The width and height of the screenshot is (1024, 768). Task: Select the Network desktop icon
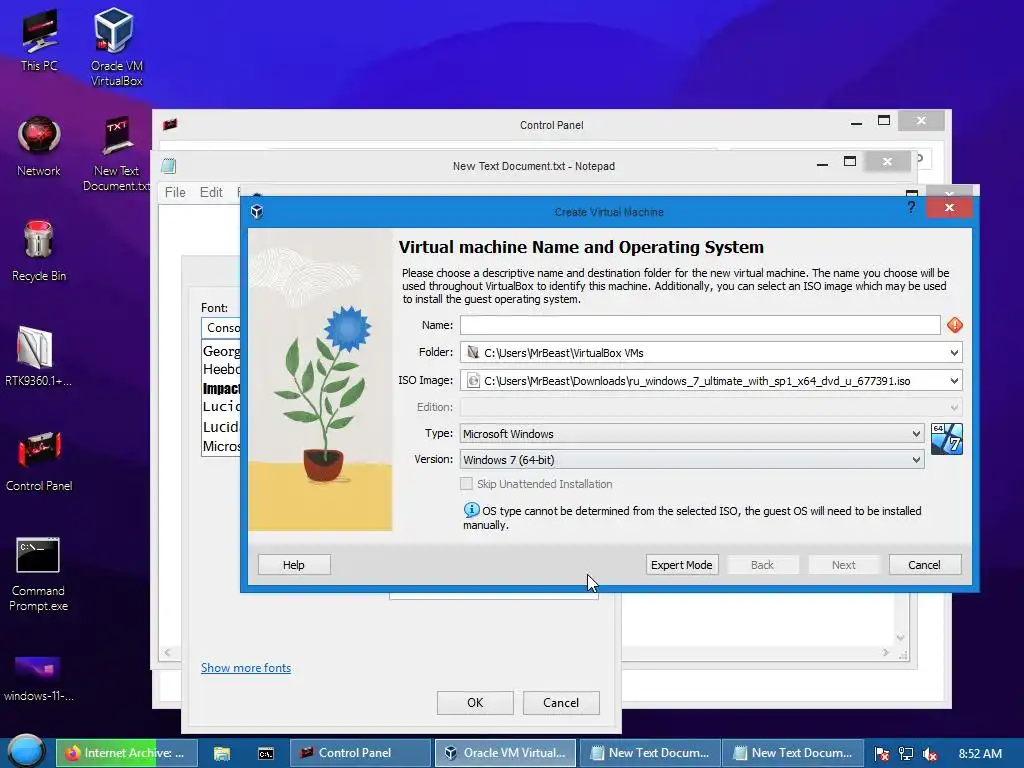tap(39, 146)
